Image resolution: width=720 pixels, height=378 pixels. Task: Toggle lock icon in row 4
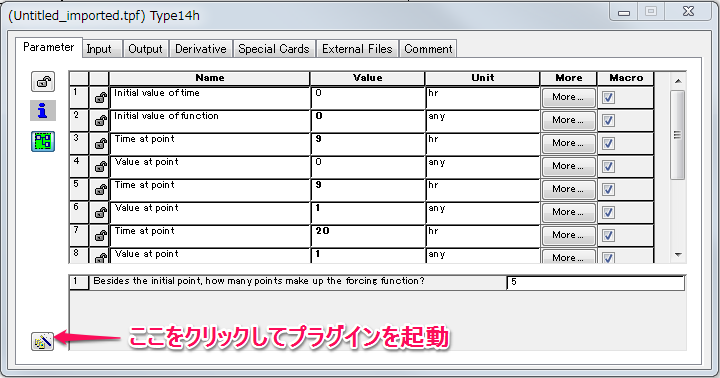[x=100, y=167]
